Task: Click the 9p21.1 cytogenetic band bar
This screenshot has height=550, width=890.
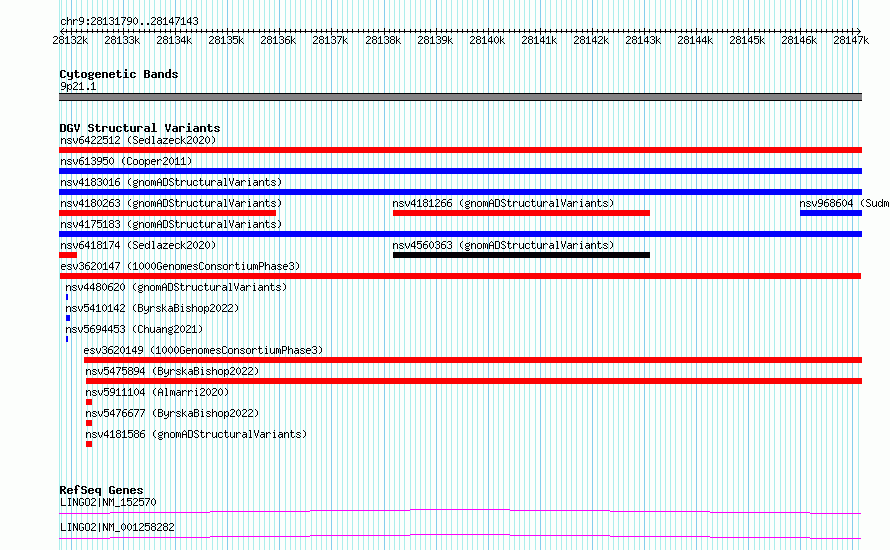Action: [x=460, y=97]
